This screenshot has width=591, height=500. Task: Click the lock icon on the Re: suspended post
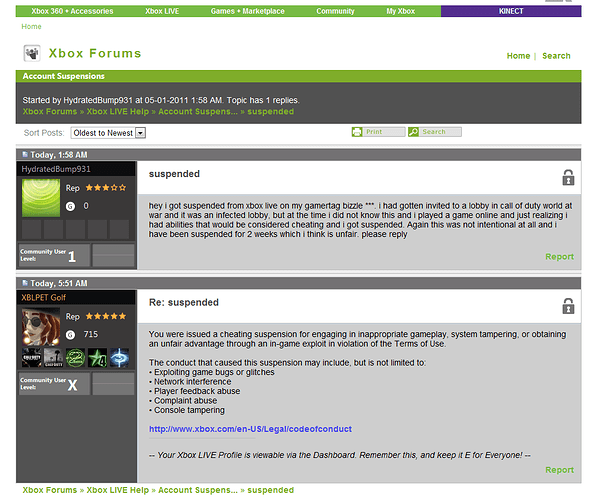[x=568, y=306]
